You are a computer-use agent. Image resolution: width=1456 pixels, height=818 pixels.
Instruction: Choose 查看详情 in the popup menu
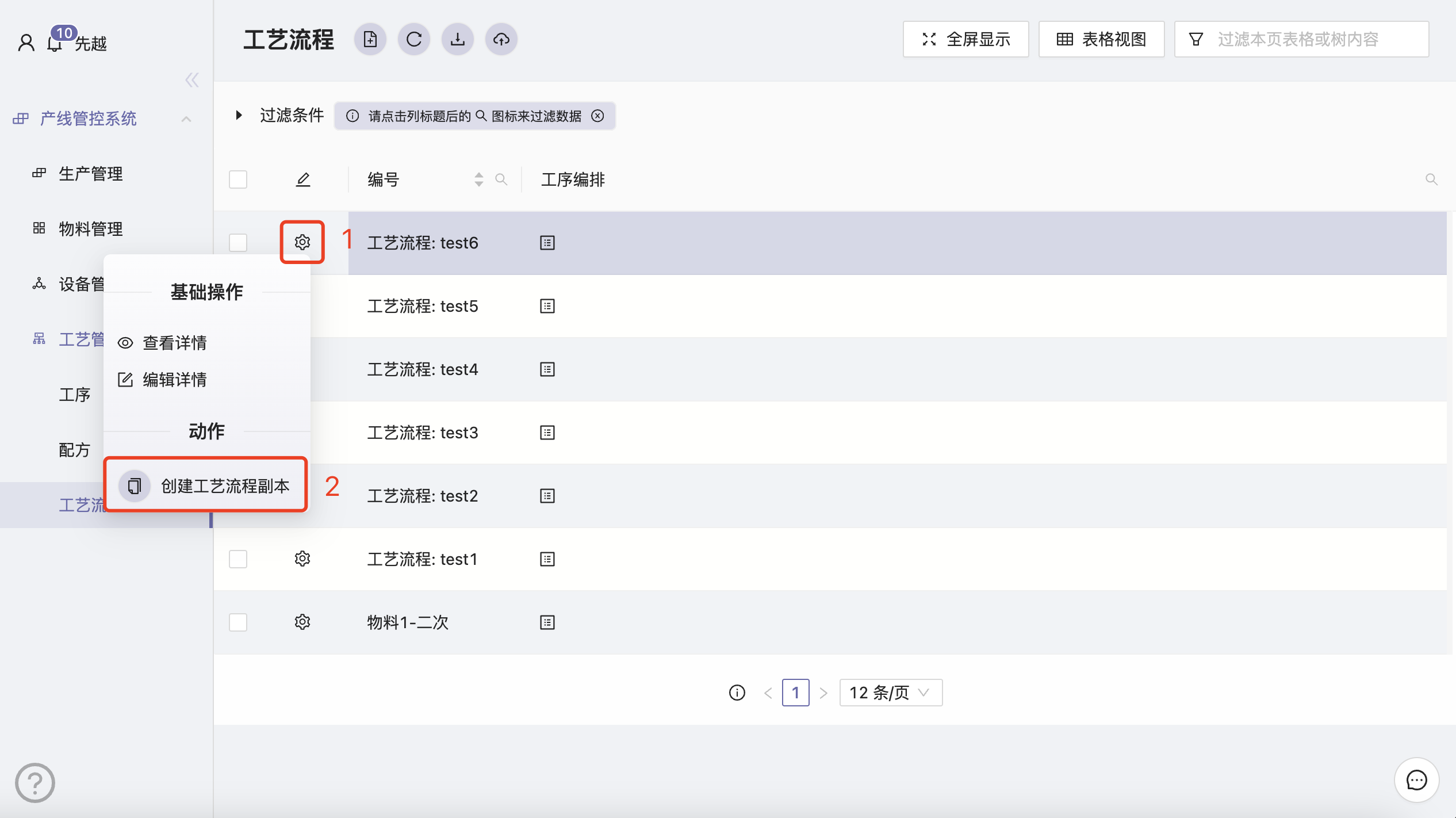[x=174, y=343]
